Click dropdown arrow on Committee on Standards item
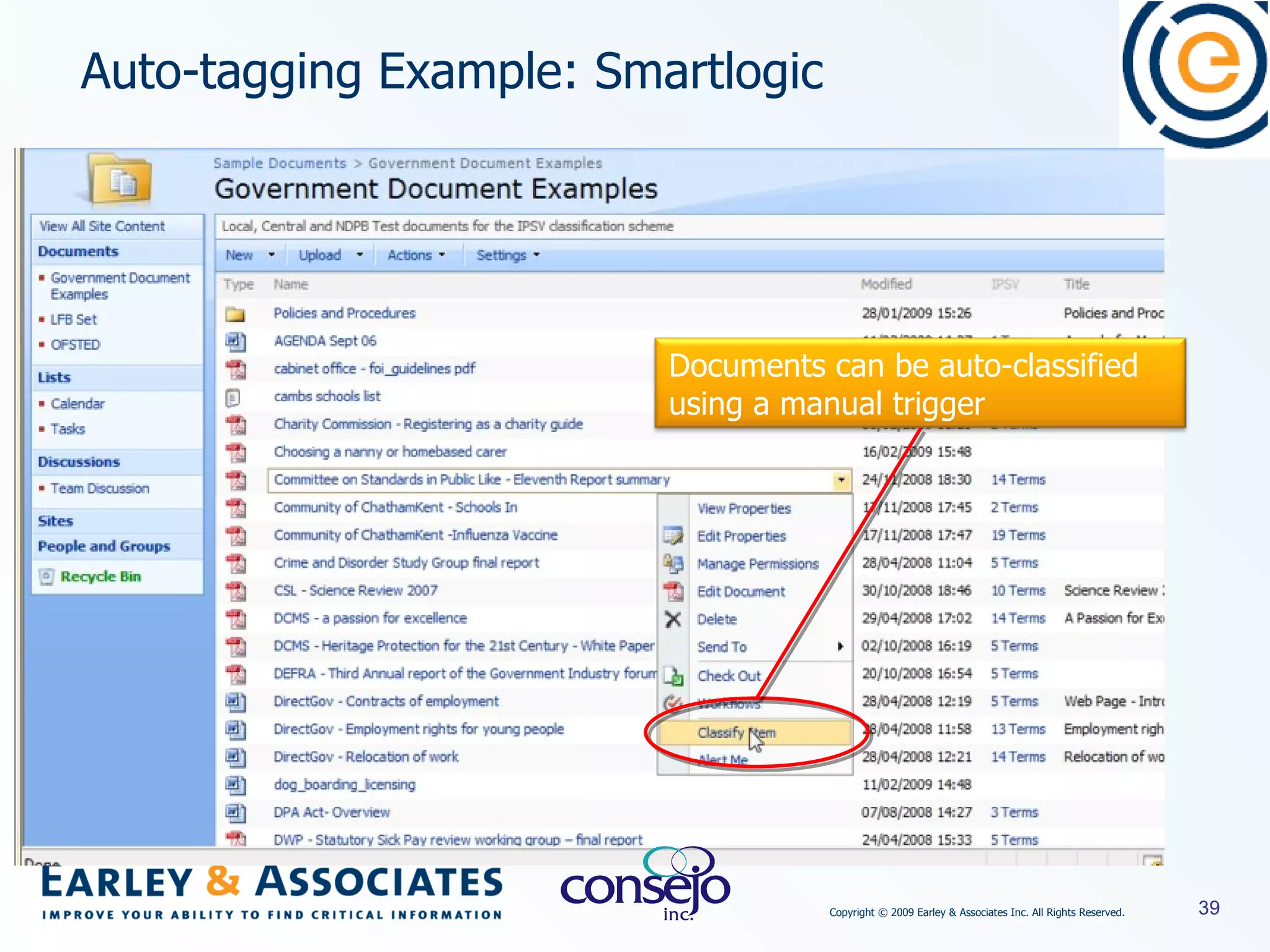1270x952 pixels. pyautogui.click(x=841, y=480)
